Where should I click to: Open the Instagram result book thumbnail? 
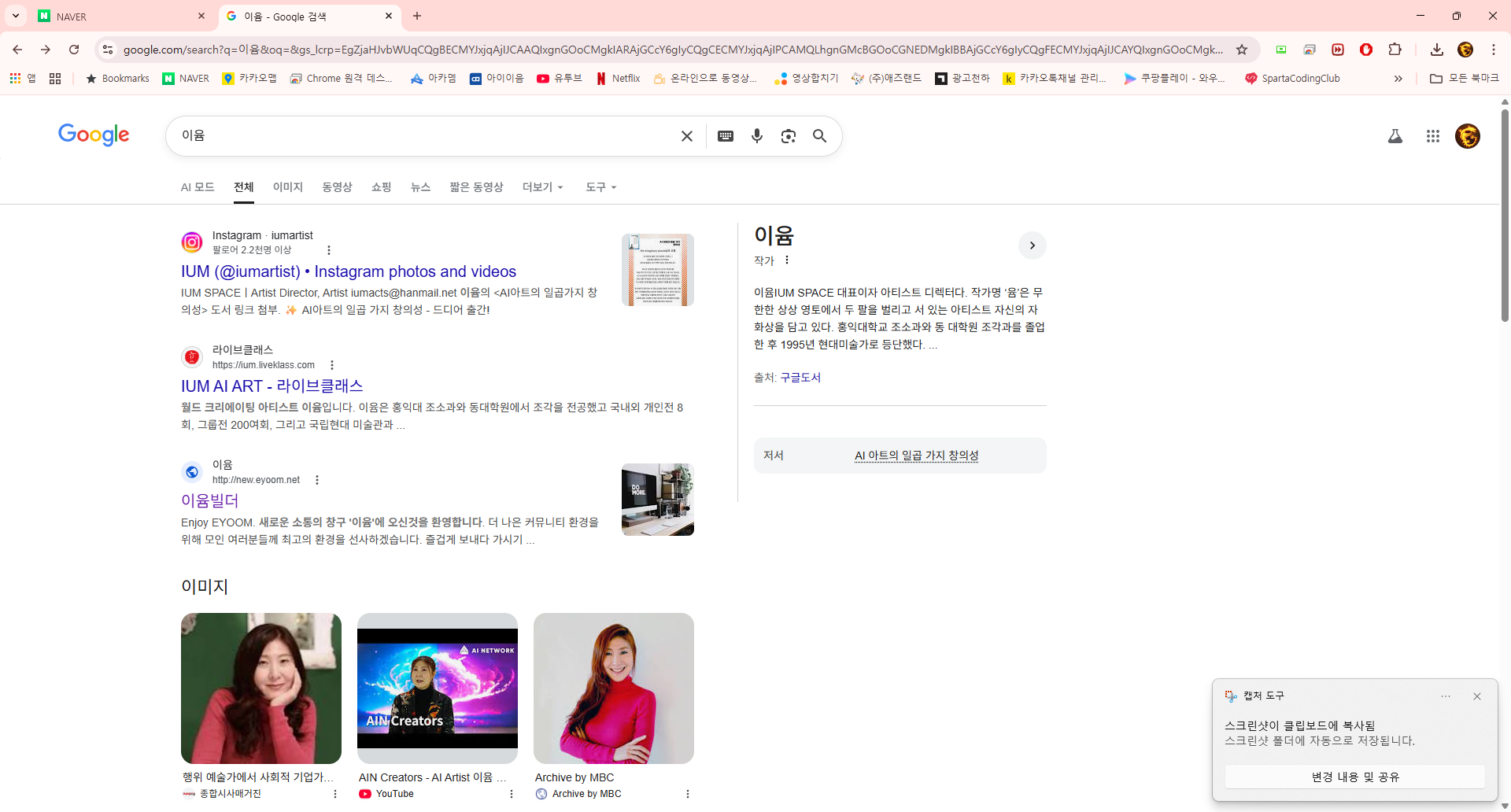(x=658, y=270)
